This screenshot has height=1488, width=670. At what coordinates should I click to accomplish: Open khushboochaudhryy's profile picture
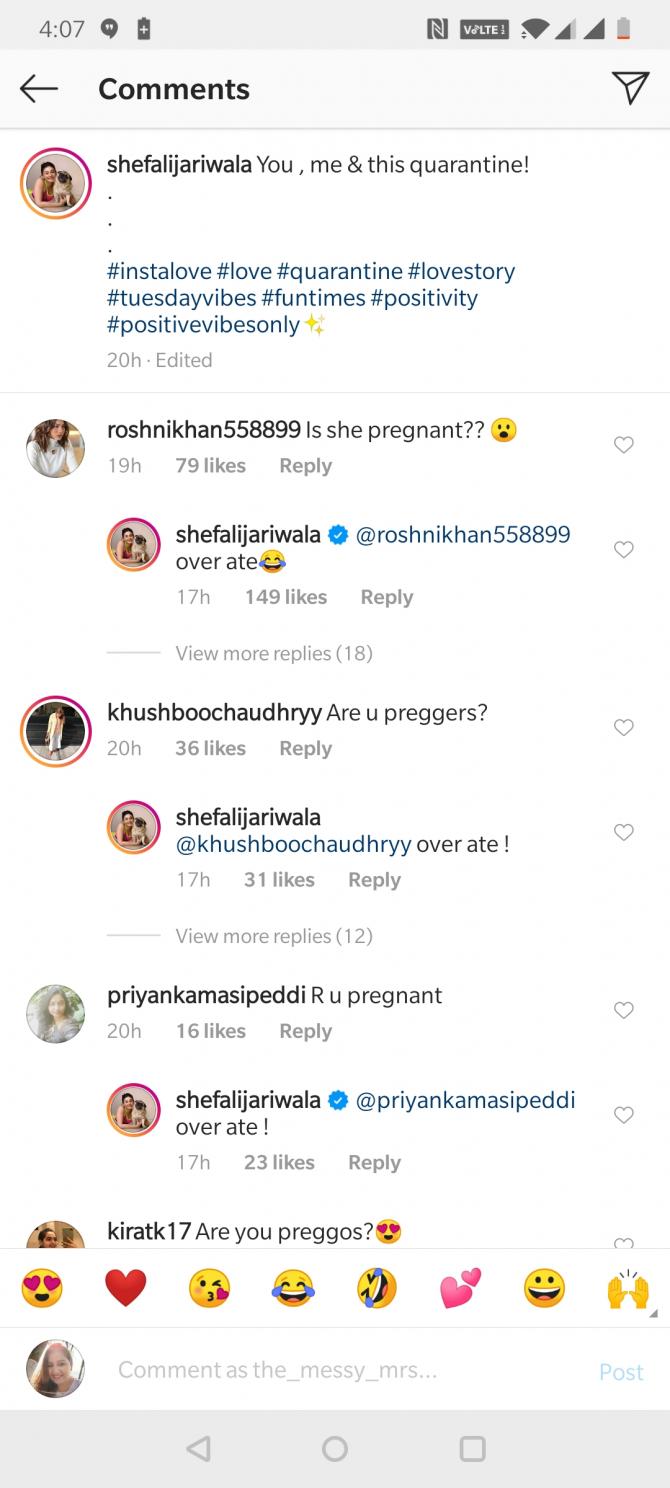coord(55,733)
